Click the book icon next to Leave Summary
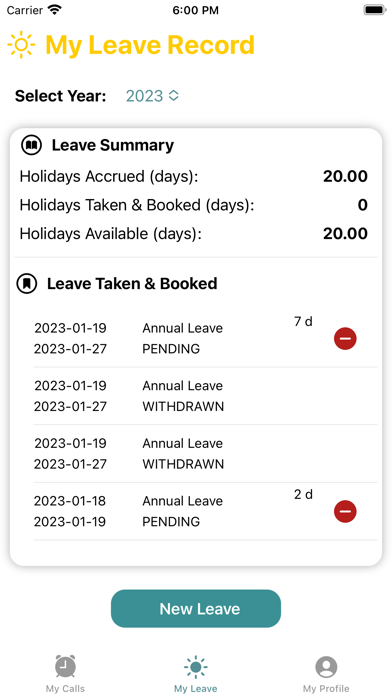Image resolution: width=392 pixels, height=696 pixels. [32, 145]
